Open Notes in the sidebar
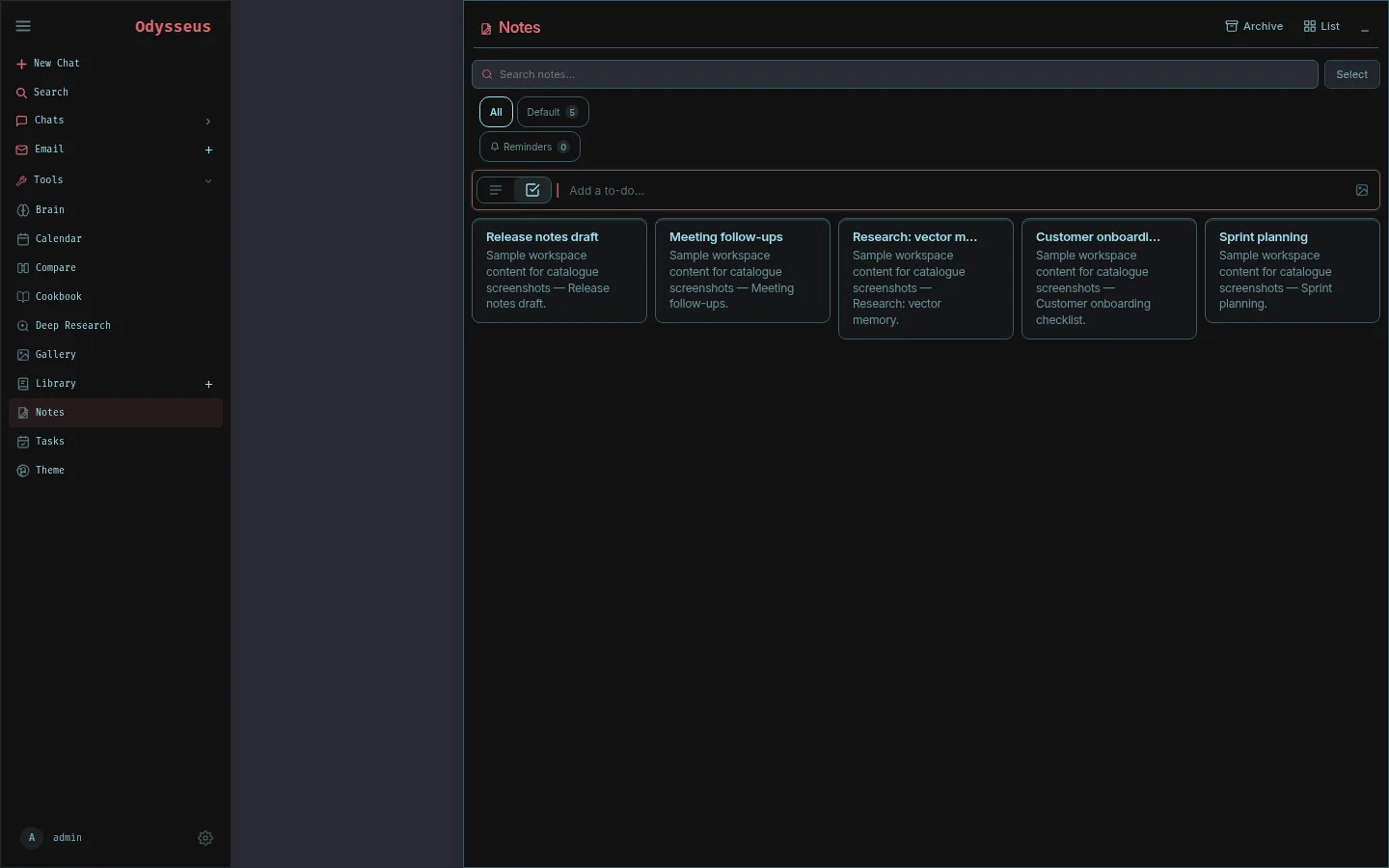The width and height of the screenshot is (1389, 868). tap(116, 412)
